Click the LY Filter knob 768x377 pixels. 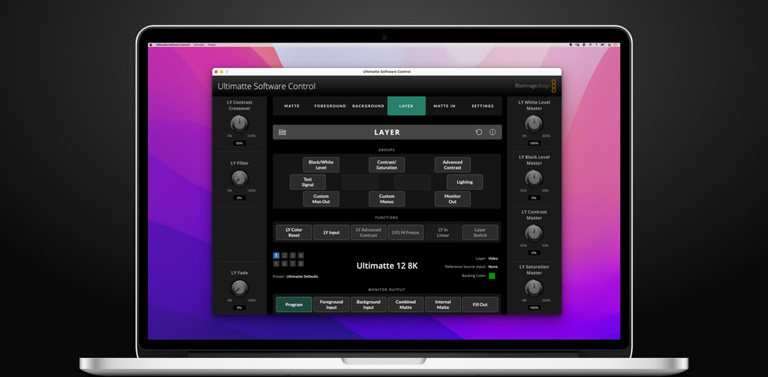point(240,178)
